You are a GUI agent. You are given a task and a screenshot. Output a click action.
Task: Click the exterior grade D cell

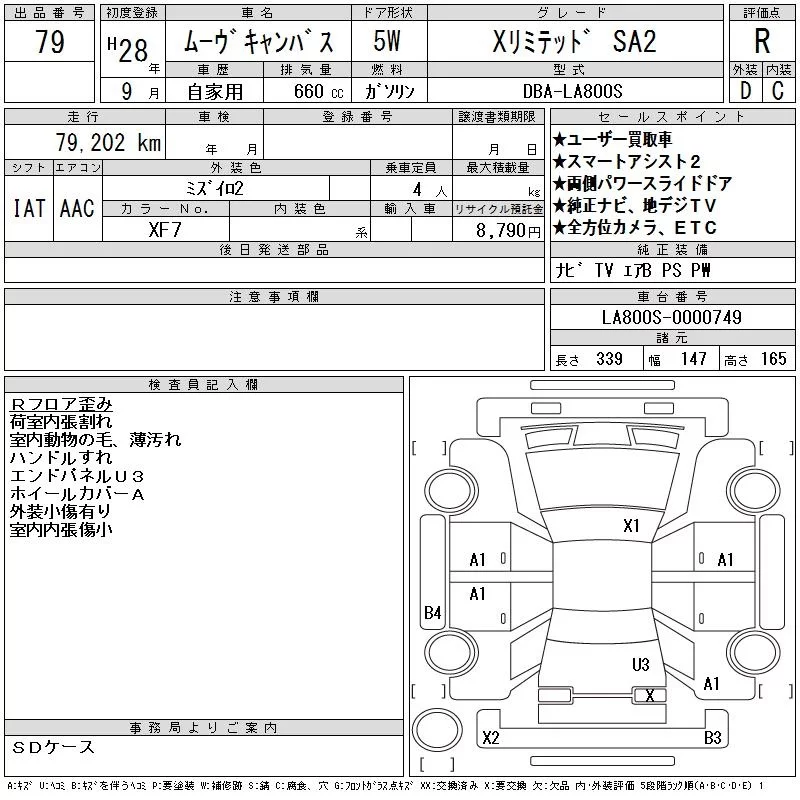[x=744, y=90]
